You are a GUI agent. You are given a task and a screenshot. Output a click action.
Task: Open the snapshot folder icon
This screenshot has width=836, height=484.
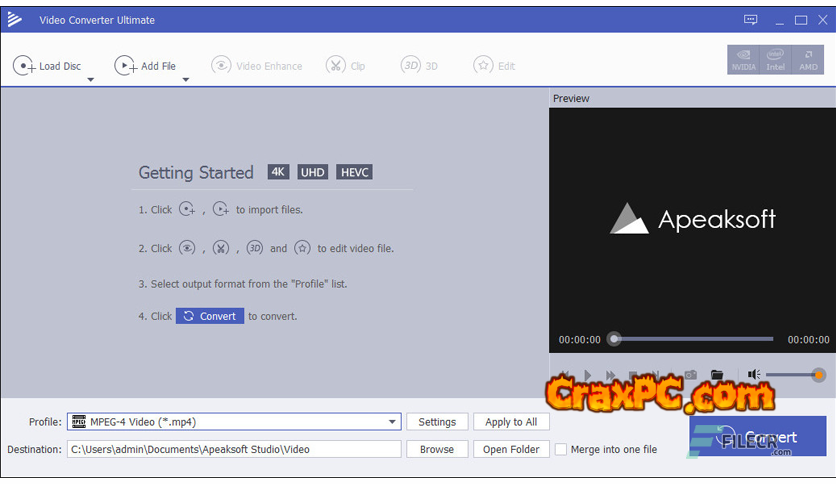point(717,375)
